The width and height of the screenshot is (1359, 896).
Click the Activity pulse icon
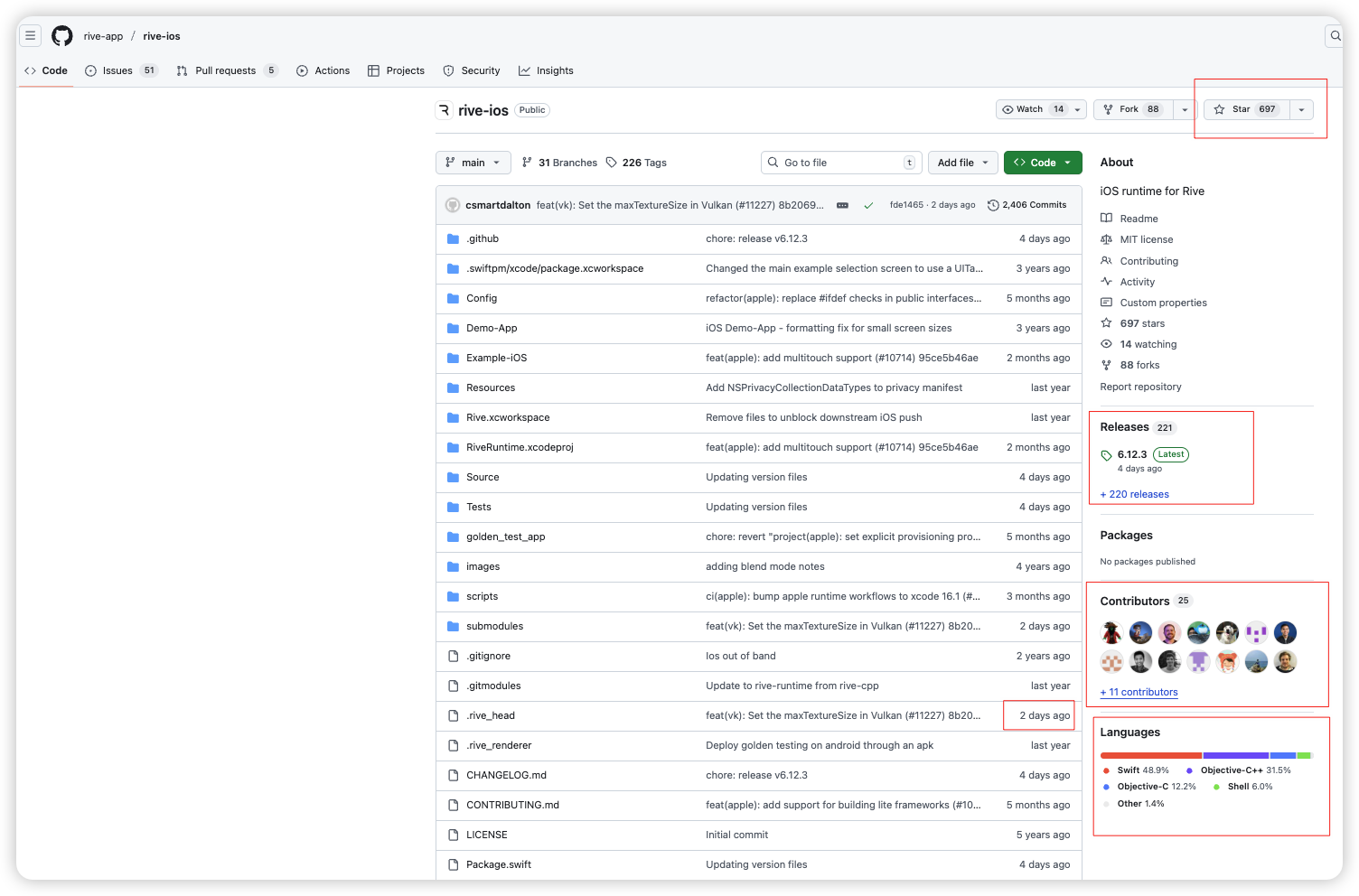(x=1106, y=282)
